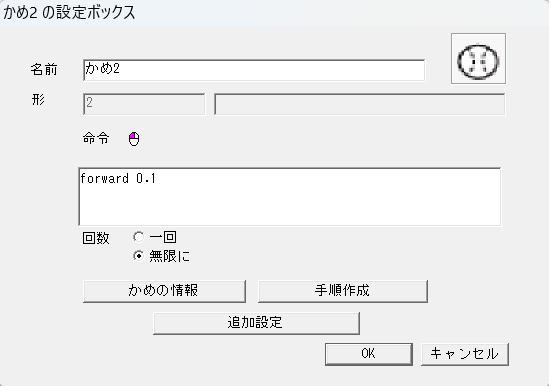
Task: Click the 命令 label
Action: pos(96,138)
